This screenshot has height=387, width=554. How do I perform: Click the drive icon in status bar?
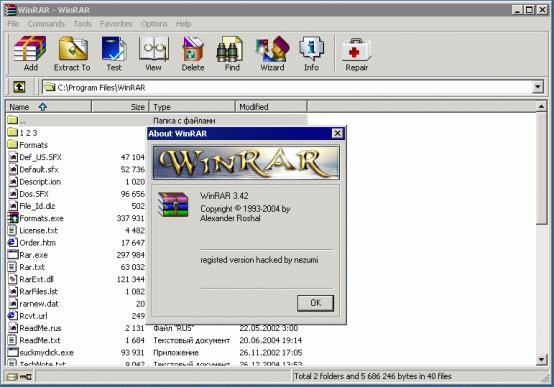click(12, 377)
